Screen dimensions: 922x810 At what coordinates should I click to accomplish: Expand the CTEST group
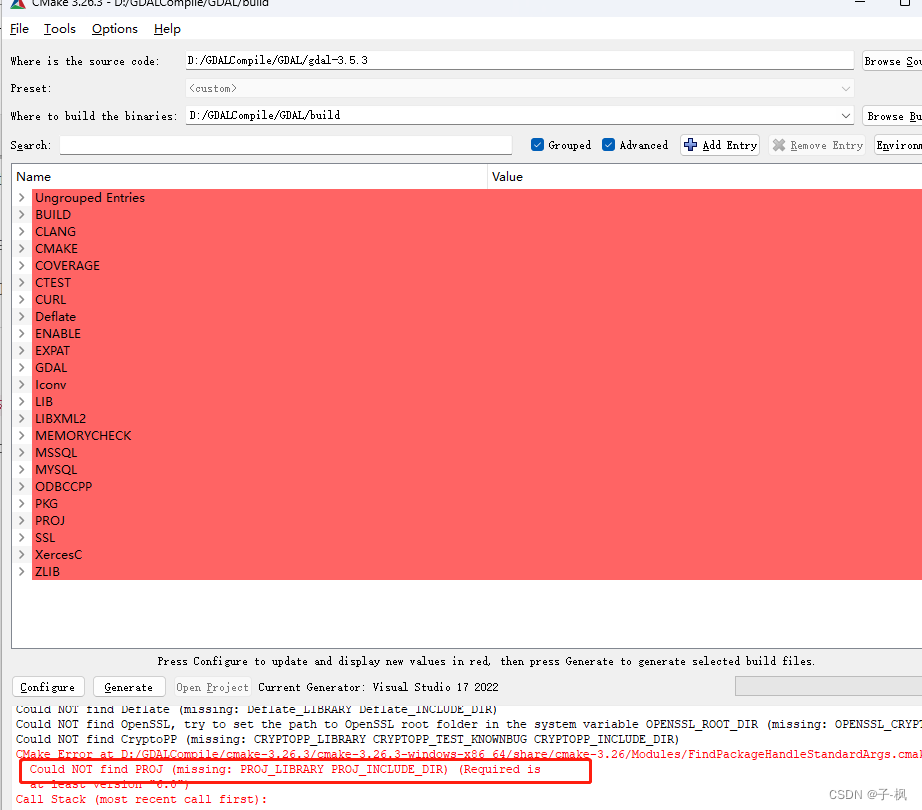click(22, 283)
